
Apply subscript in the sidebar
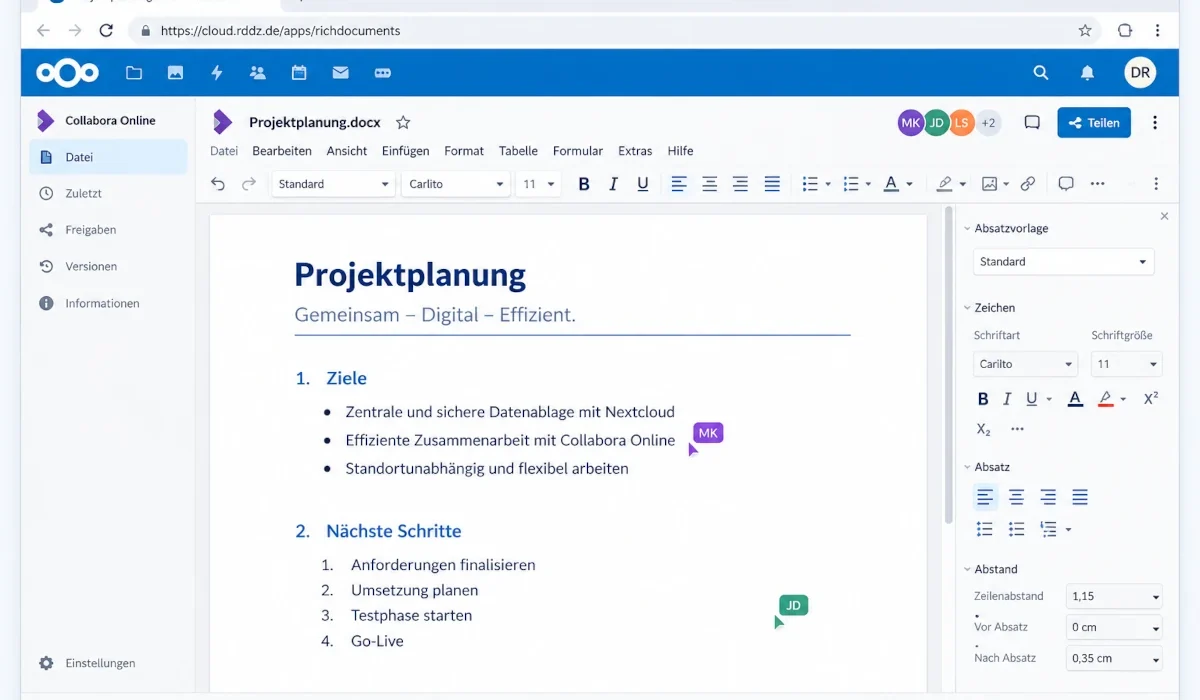pyautogui.click(x=984, y=429)
